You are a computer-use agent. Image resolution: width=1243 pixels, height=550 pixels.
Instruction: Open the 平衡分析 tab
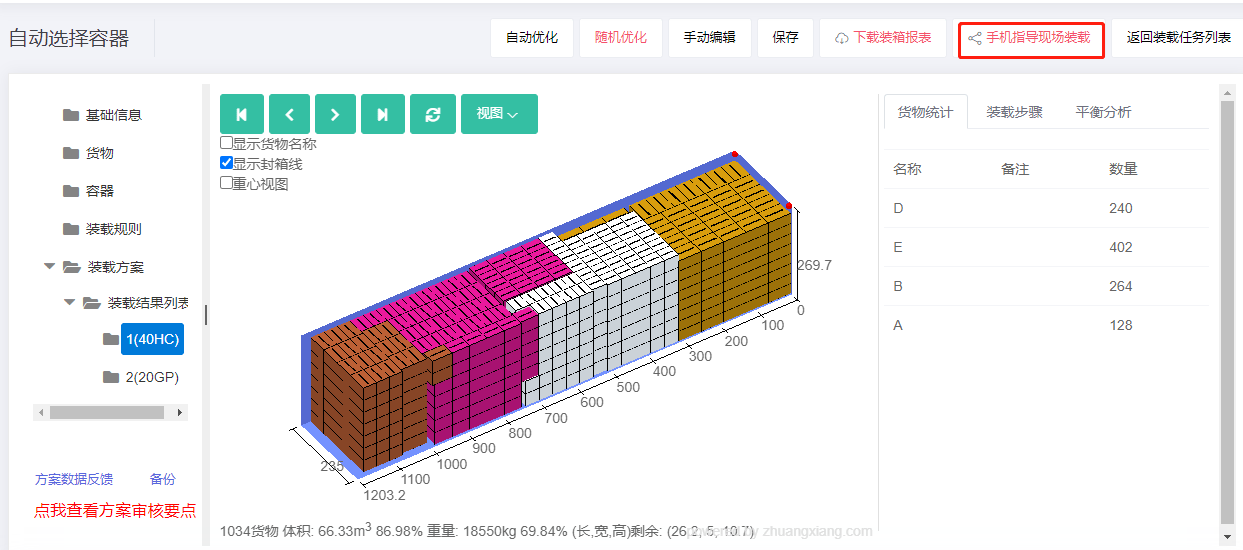pyautogui.click(x=1103, y=112)
